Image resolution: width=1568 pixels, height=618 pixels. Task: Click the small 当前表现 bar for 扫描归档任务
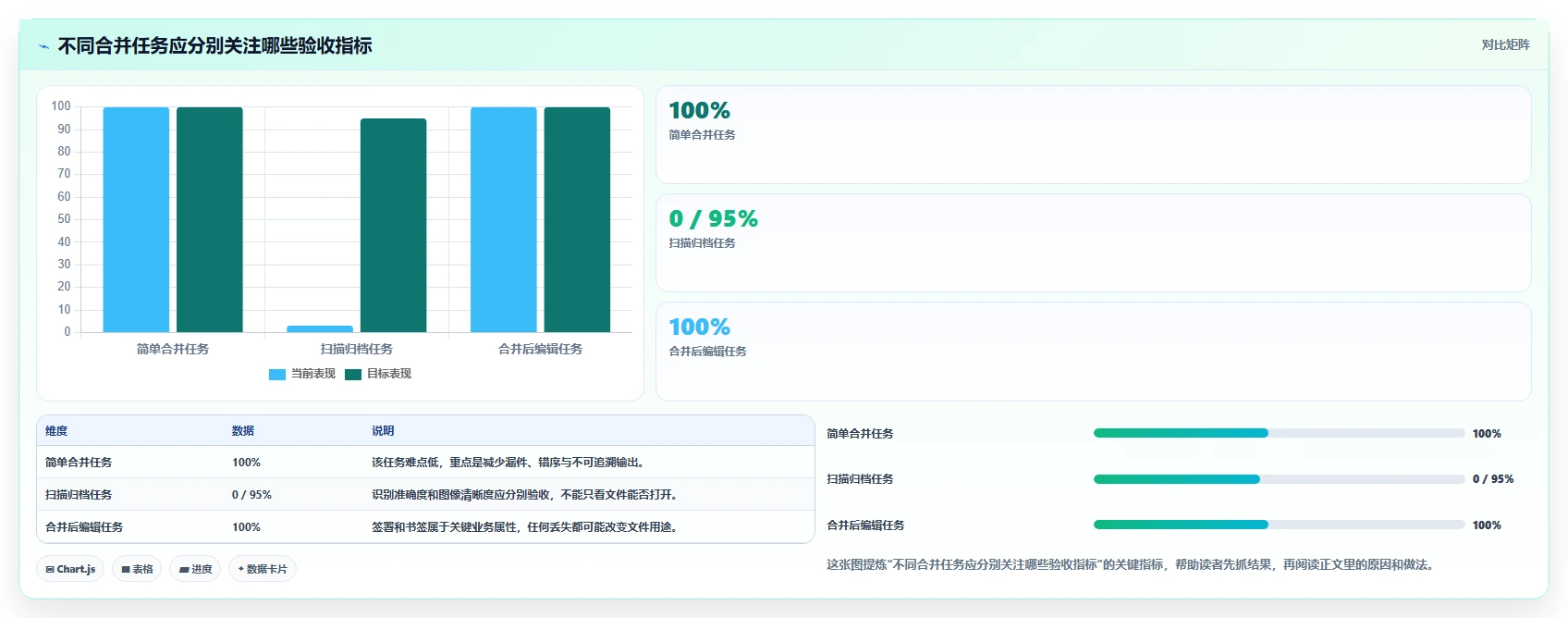coord(320,328)
